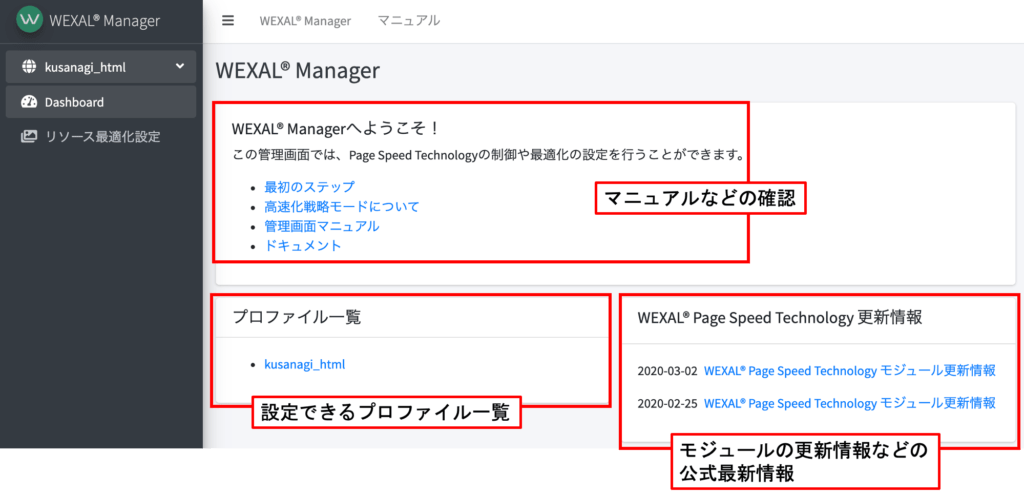Open the ドキュメント link
This screenshot has height=494, width=1024.
[x=302, y=246]
